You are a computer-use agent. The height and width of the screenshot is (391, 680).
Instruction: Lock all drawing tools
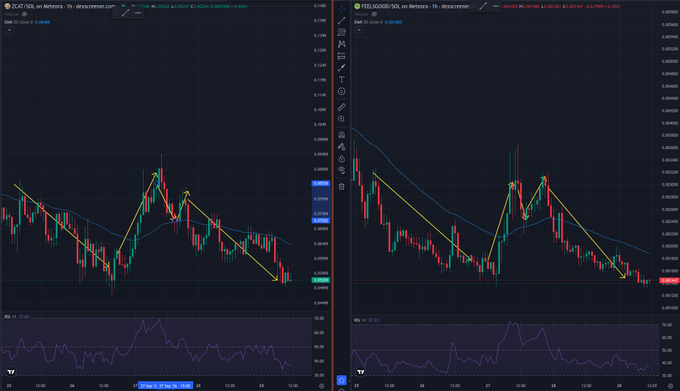click(x=342, y=159)
